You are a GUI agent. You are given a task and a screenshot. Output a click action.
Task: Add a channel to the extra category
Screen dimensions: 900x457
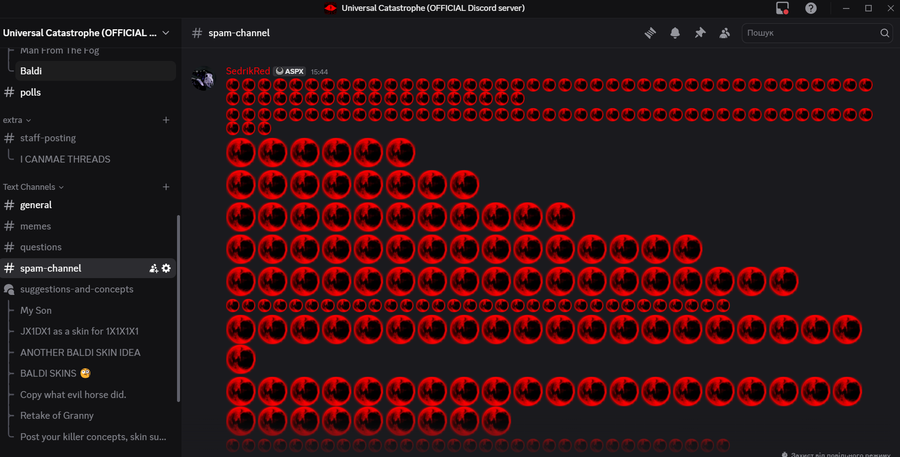(166, 120)
